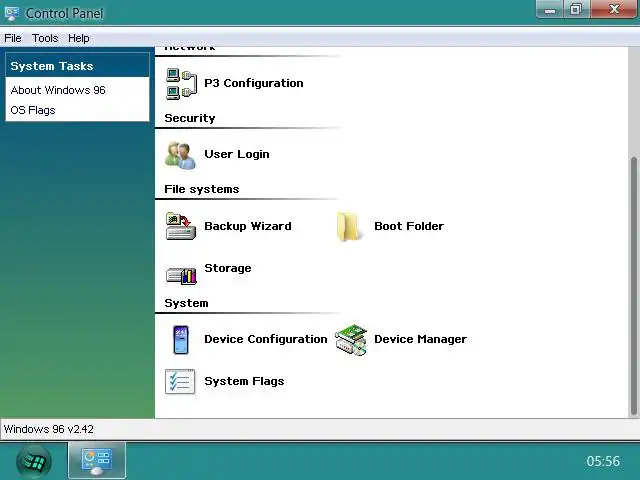The height and width of the screenshot is (480, 640).
Task: Close the Control Panel window
Action: [614, 9]
